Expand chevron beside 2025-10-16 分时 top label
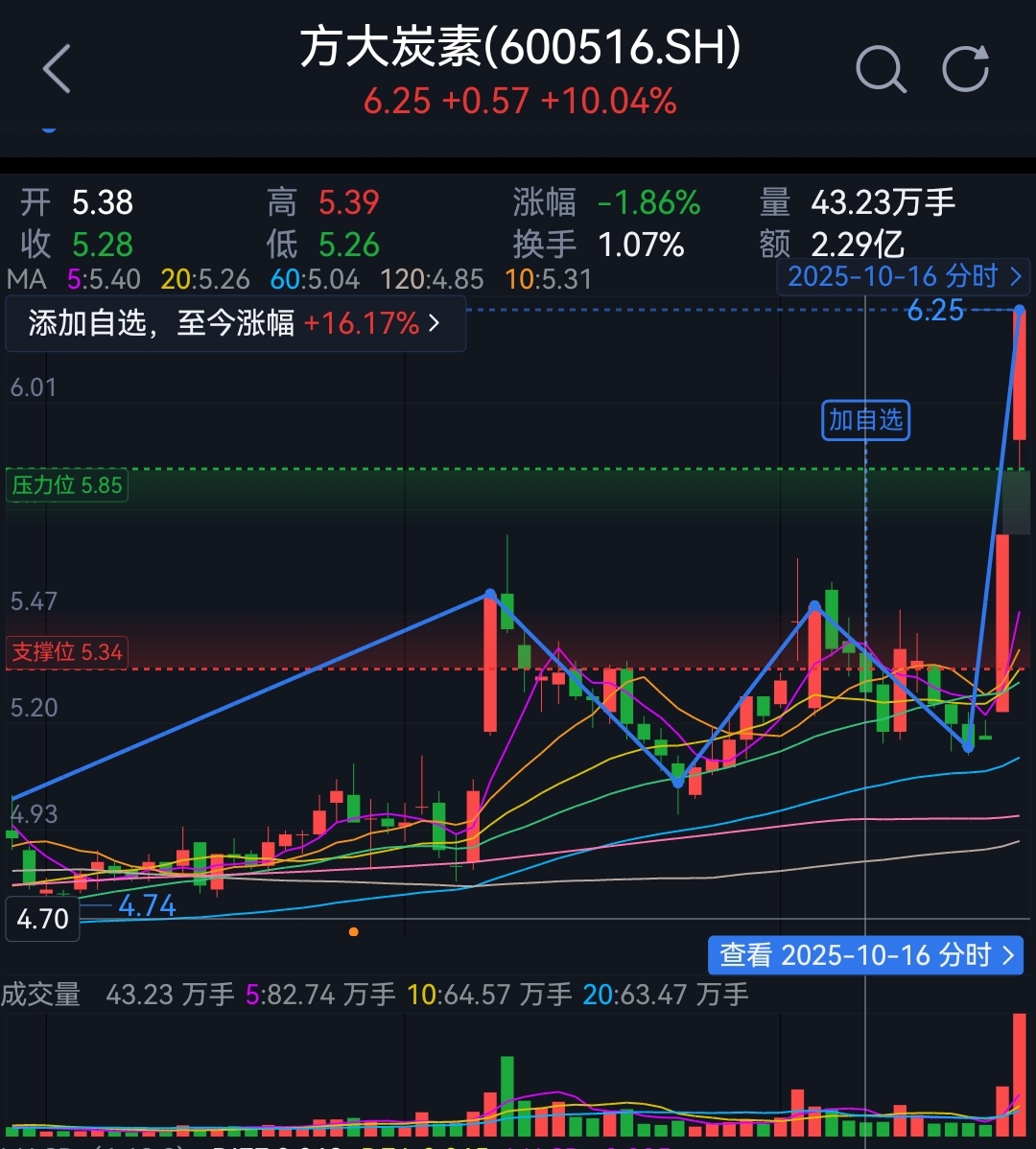Screen dimensions: 1036x1149 pos(1016,276)
